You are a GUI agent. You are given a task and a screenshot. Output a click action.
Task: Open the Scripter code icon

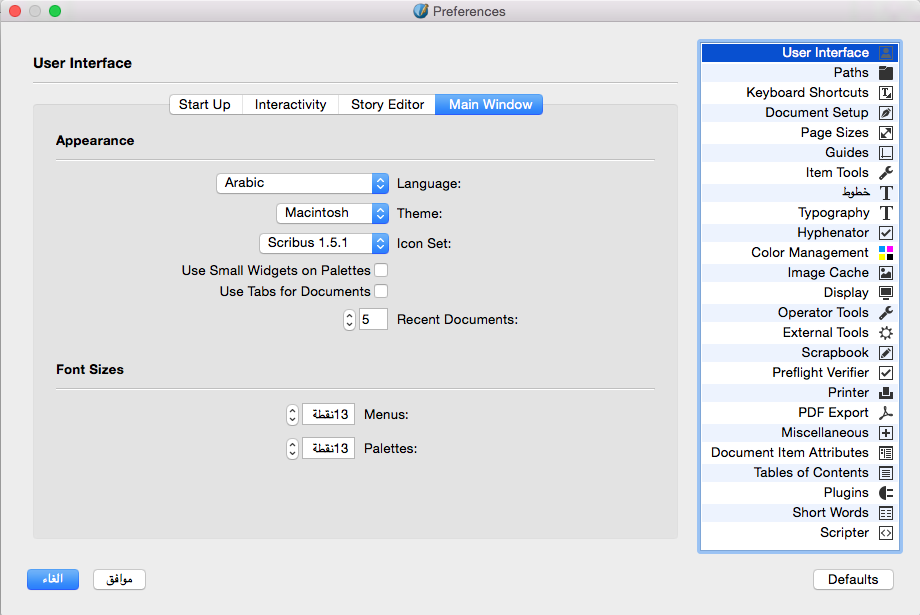885,533
